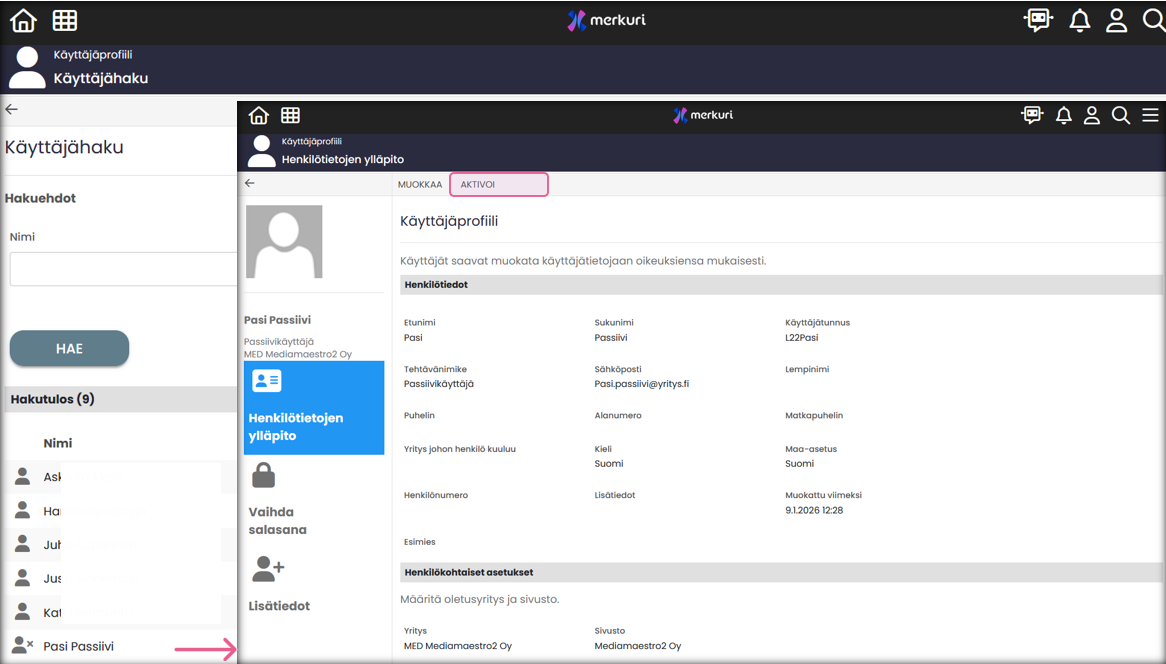Click the back arrow above the Käyttäjähaku heading
This screenshot has height=664, width=1166.
(12, 110)
